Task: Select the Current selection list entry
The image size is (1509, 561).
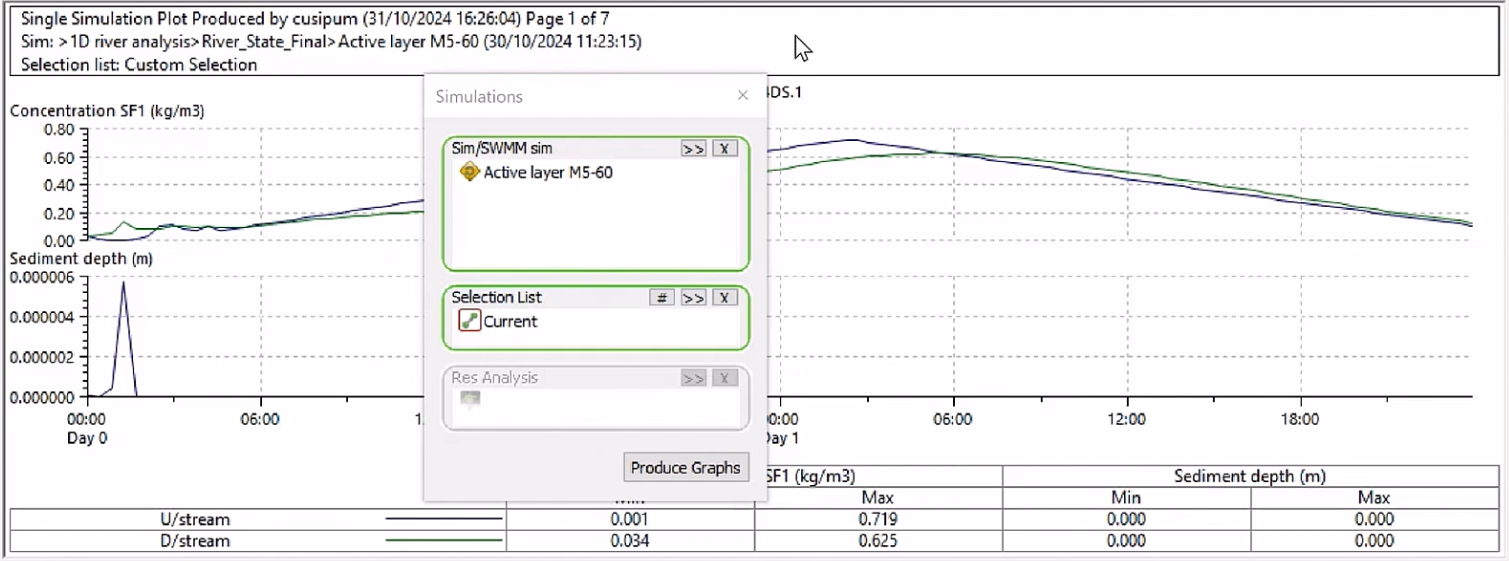Action: click(510, 321)
